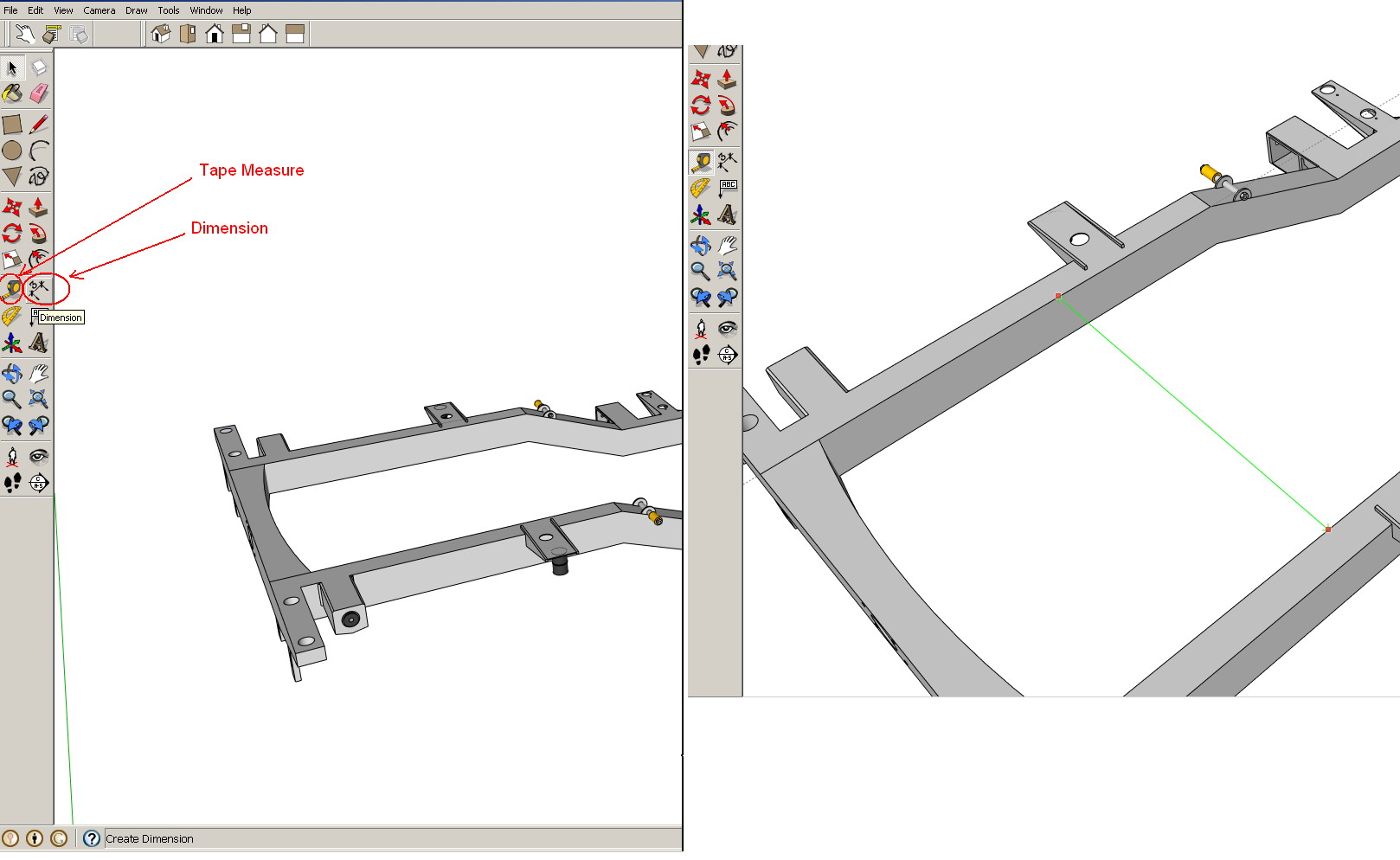Select the Paint Bucket tool
1400x860 pixels.
[12, 93]
